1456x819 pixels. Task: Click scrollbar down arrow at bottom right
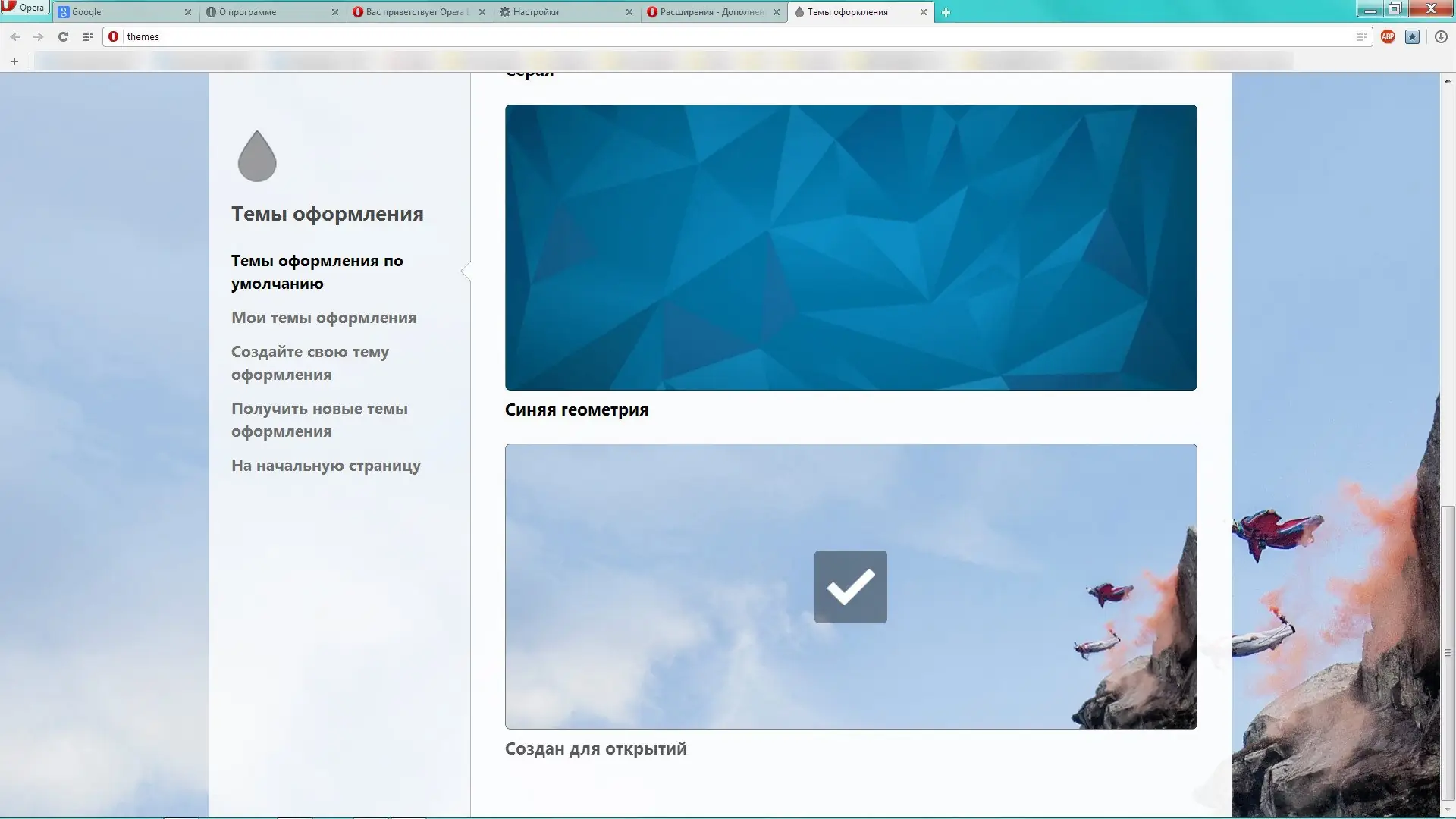pos(1447,811)
